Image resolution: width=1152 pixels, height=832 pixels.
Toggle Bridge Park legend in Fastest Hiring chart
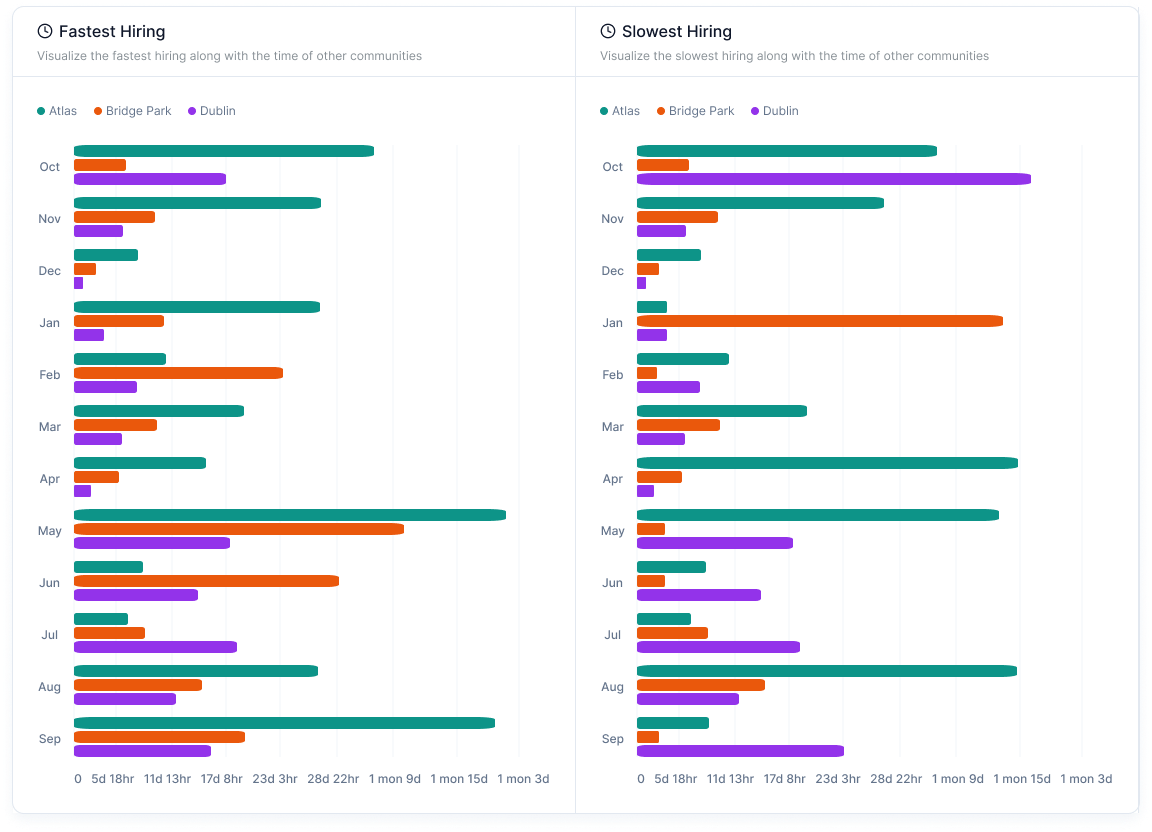(132, 111)
